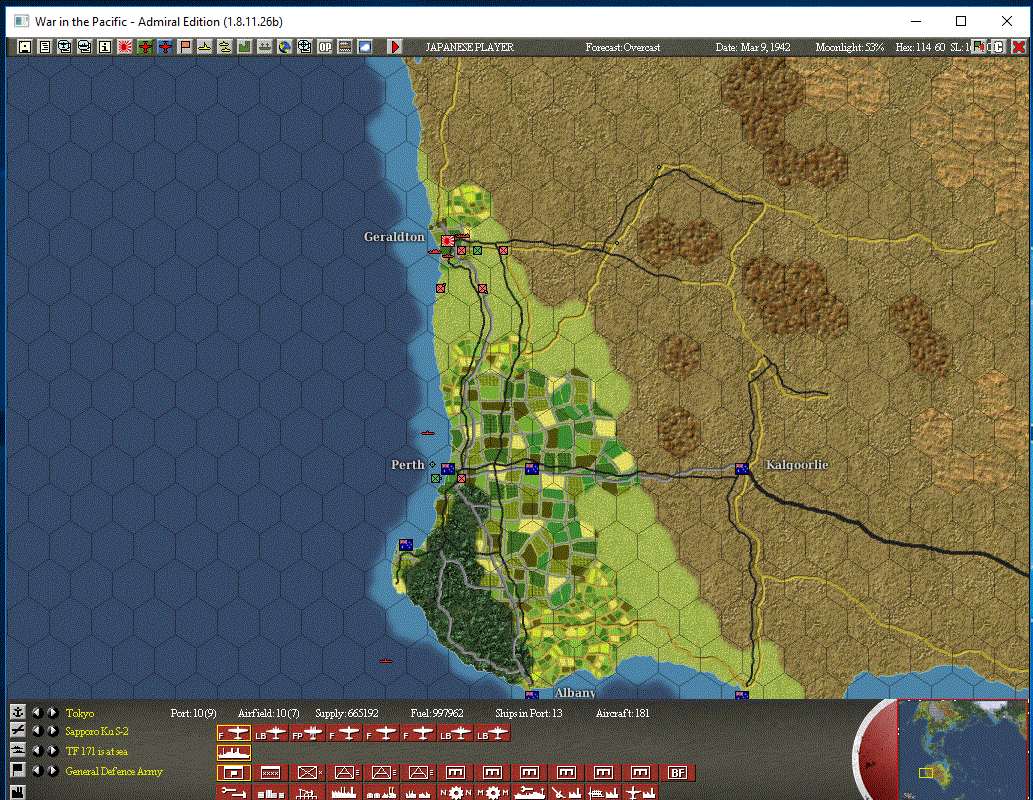
Task: Click right arrow next to General Defence Army
Action: pos(52,770)
